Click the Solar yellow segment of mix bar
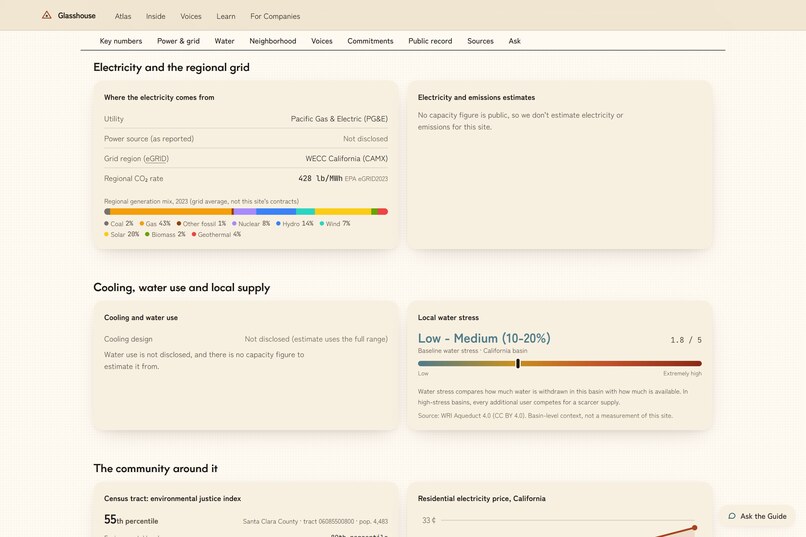This screenshot has width=806, height=537. tap(343, 212)
